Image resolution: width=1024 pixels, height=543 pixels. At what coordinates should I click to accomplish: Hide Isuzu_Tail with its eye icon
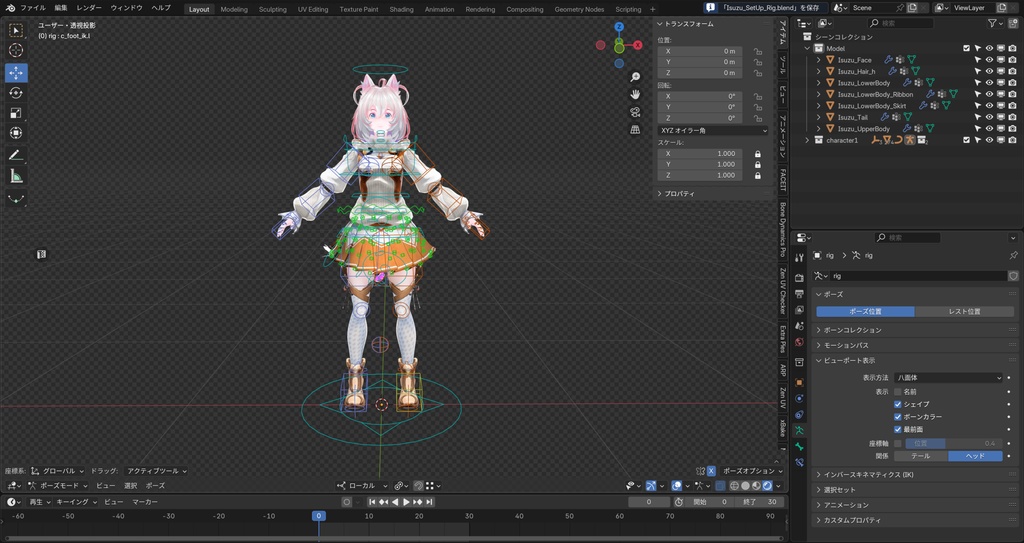(989, 117)
